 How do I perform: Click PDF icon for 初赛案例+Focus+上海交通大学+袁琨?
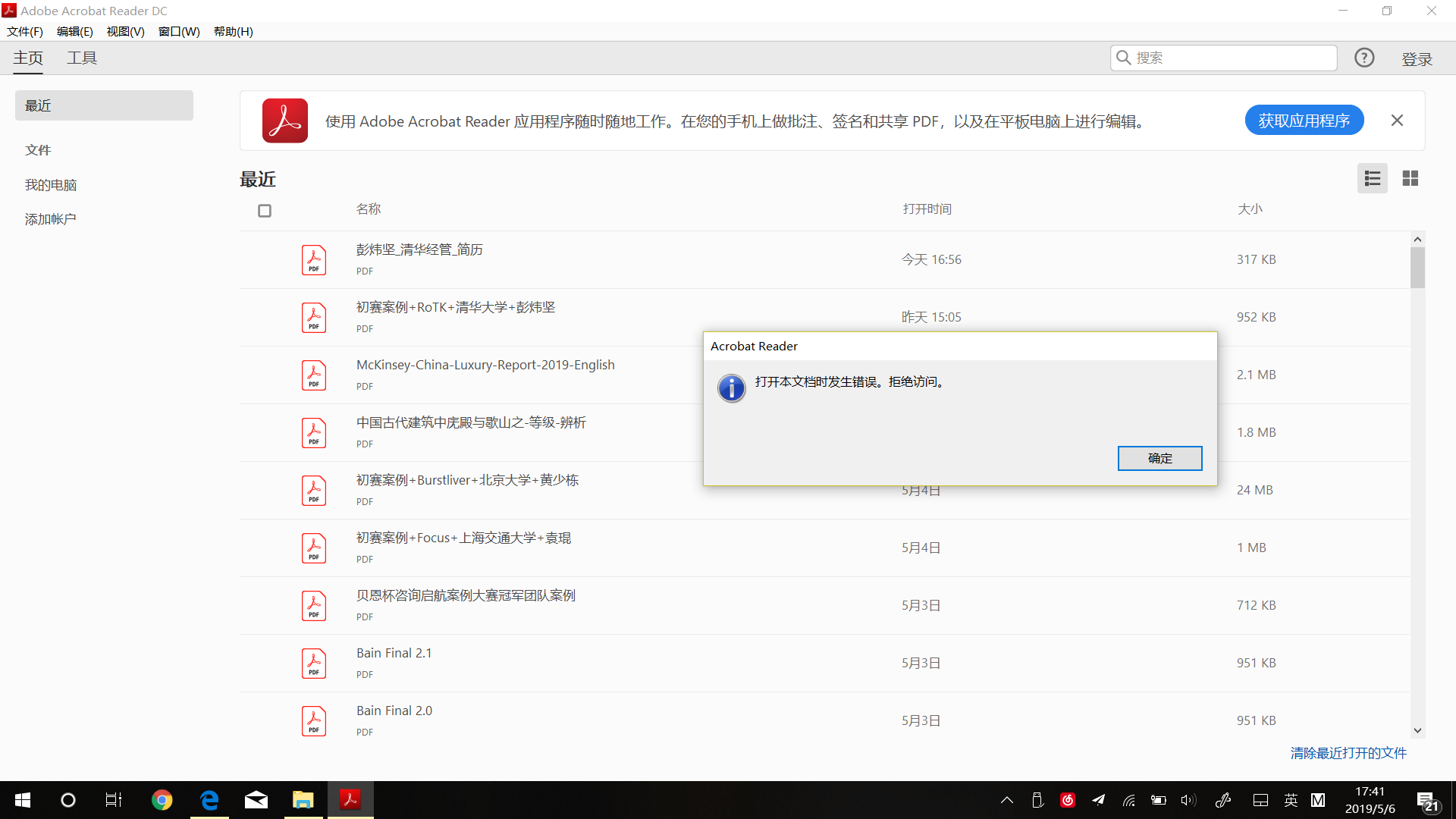(314, 548)
